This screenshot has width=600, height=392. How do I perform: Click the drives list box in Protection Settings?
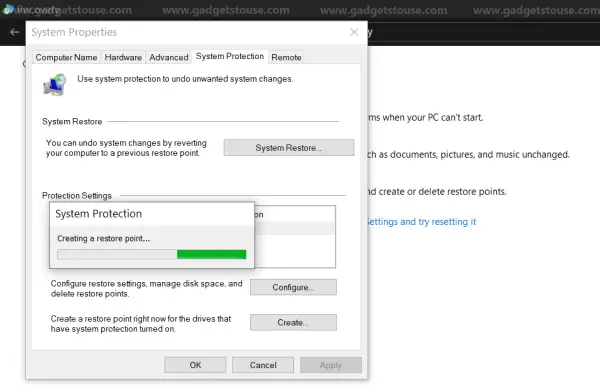point(295,237)
